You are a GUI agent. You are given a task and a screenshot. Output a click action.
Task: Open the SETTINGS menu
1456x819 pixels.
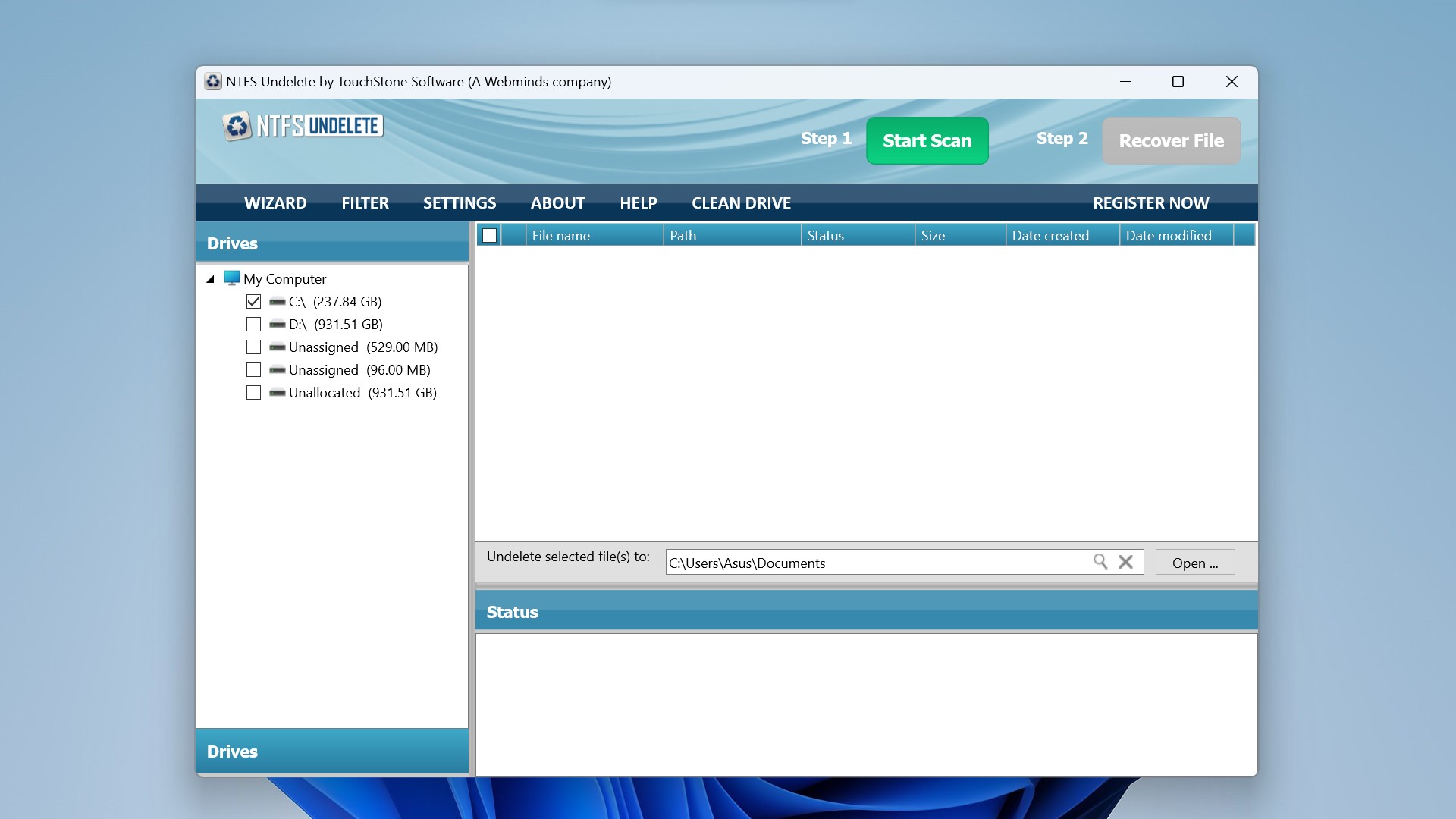pyautogui.click(x=460, y=203)
